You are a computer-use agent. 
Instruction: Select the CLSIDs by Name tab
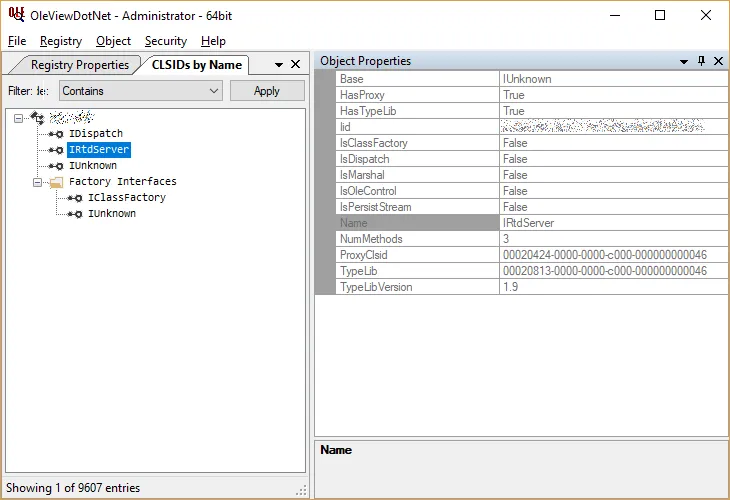(x=196, y=65)
